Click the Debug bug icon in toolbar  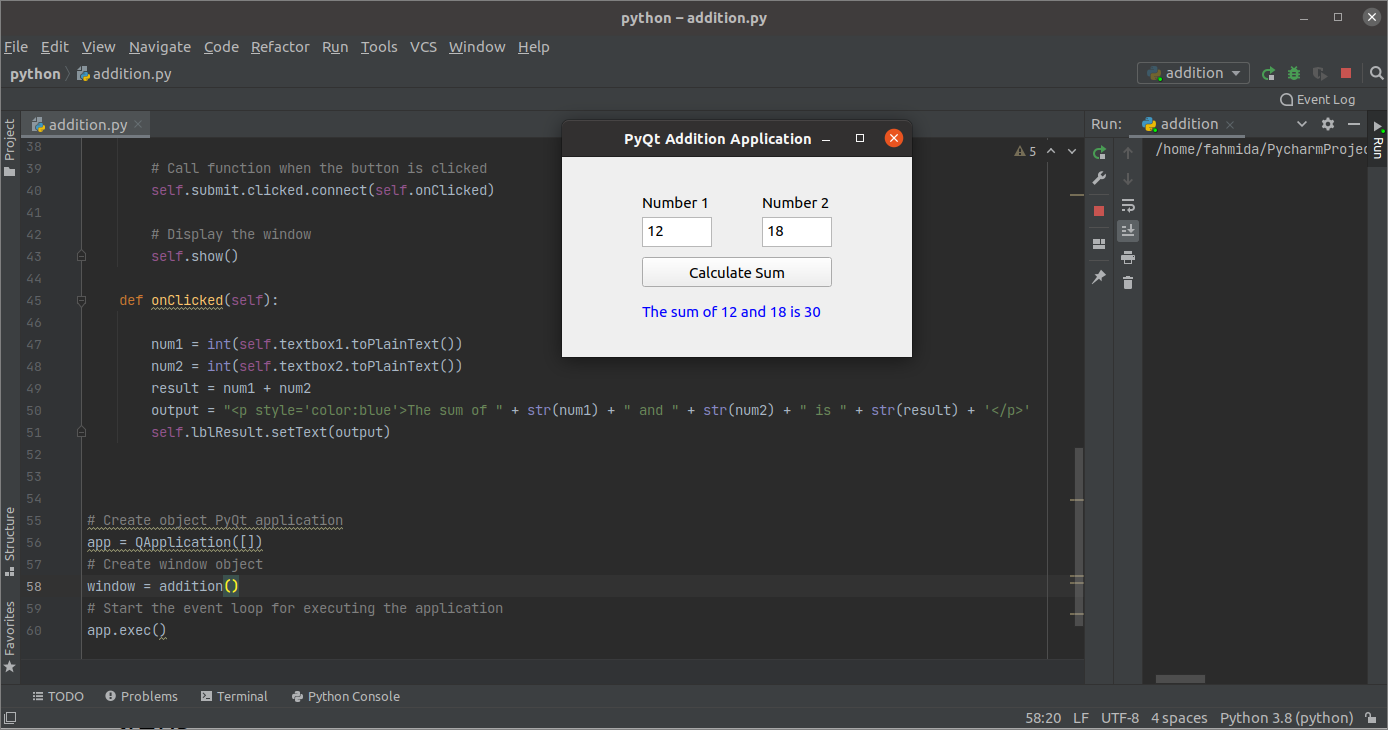pyautogui.click(x=1294, y=74)
